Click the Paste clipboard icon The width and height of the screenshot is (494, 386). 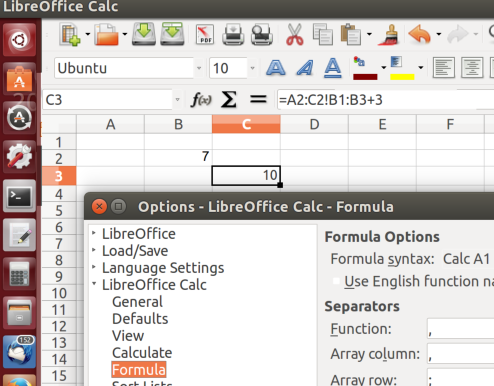coord(351,34)
